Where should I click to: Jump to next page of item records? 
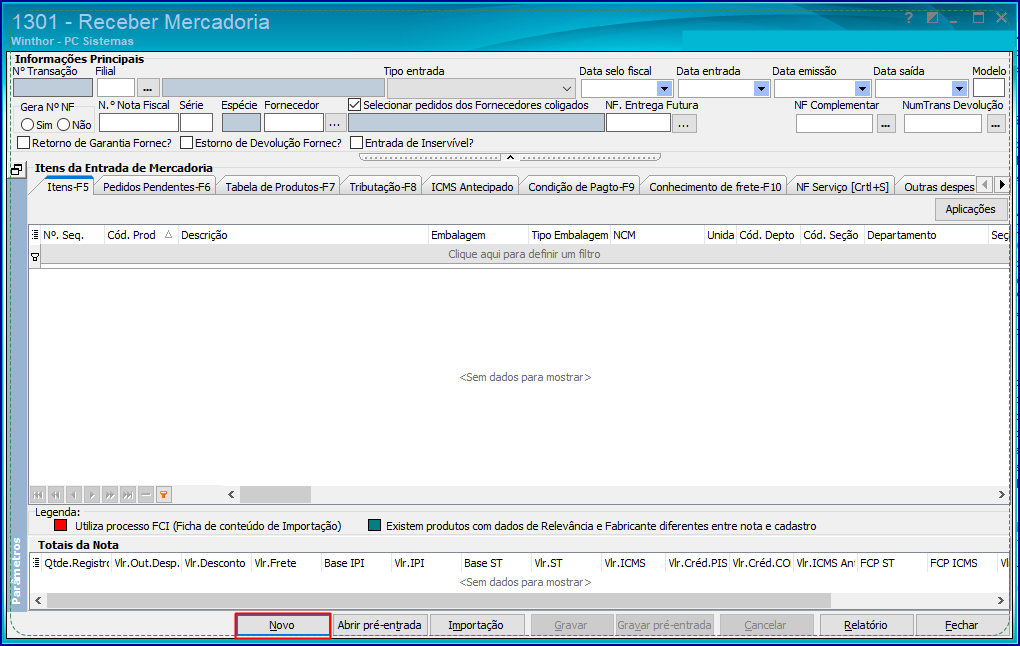[110, 495]
